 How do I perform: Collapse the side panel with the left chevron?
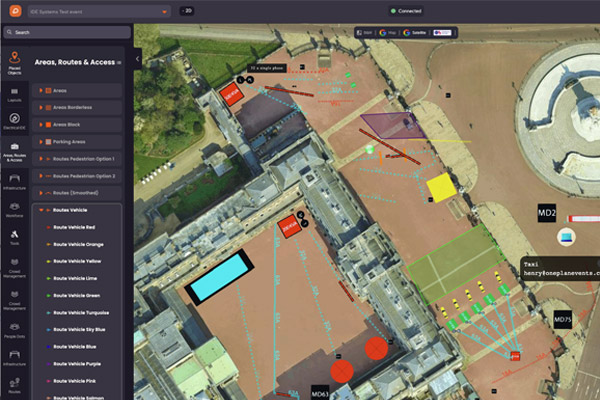[x=137, y=59]
